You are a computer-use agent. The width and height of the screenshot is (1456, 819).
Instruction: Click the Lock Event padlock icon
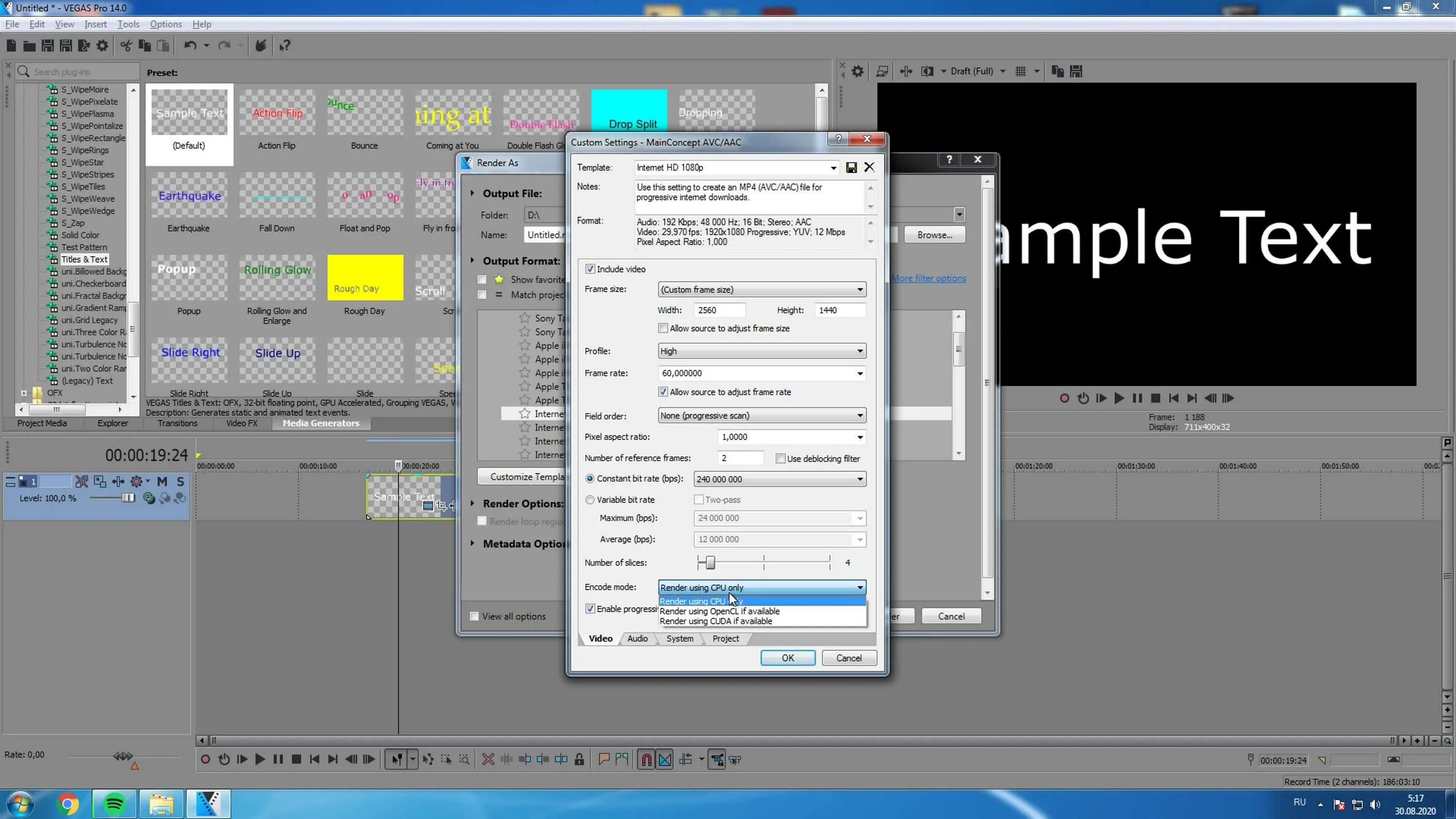coord(579,759)
